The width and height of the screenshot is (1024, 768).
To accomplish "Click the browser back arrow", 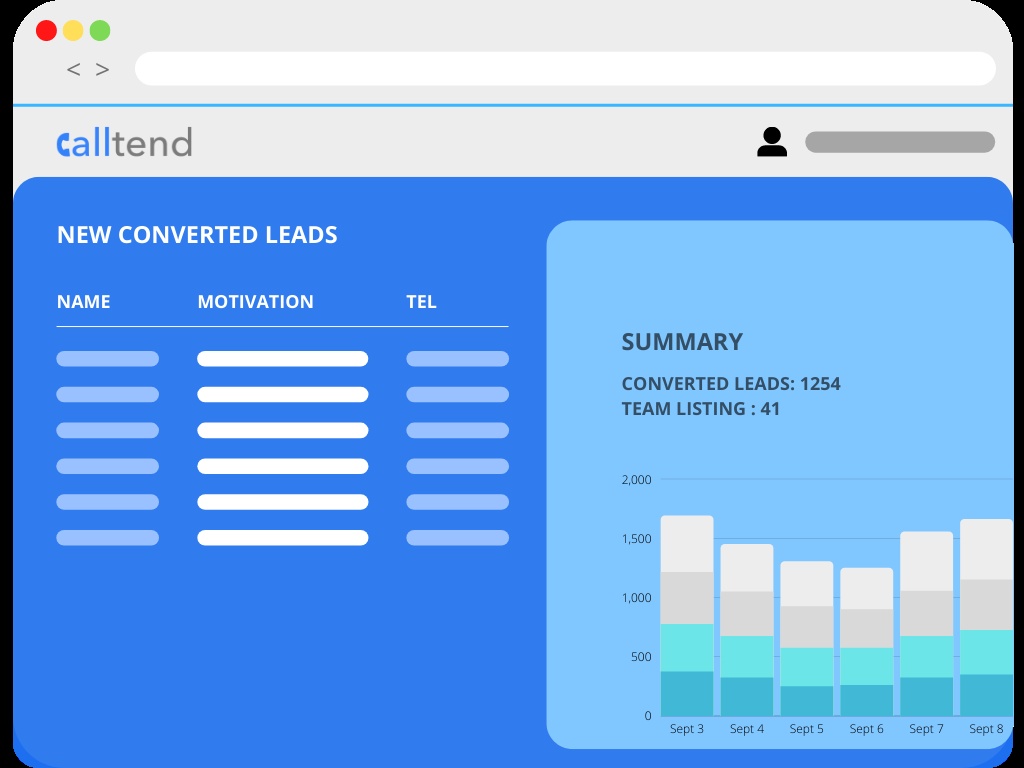I will tap(73, 69).
